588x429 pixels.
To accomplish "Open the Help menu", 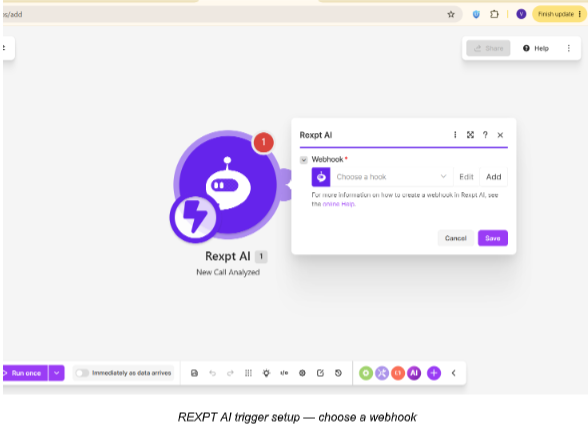I will (x=536, y=48).
